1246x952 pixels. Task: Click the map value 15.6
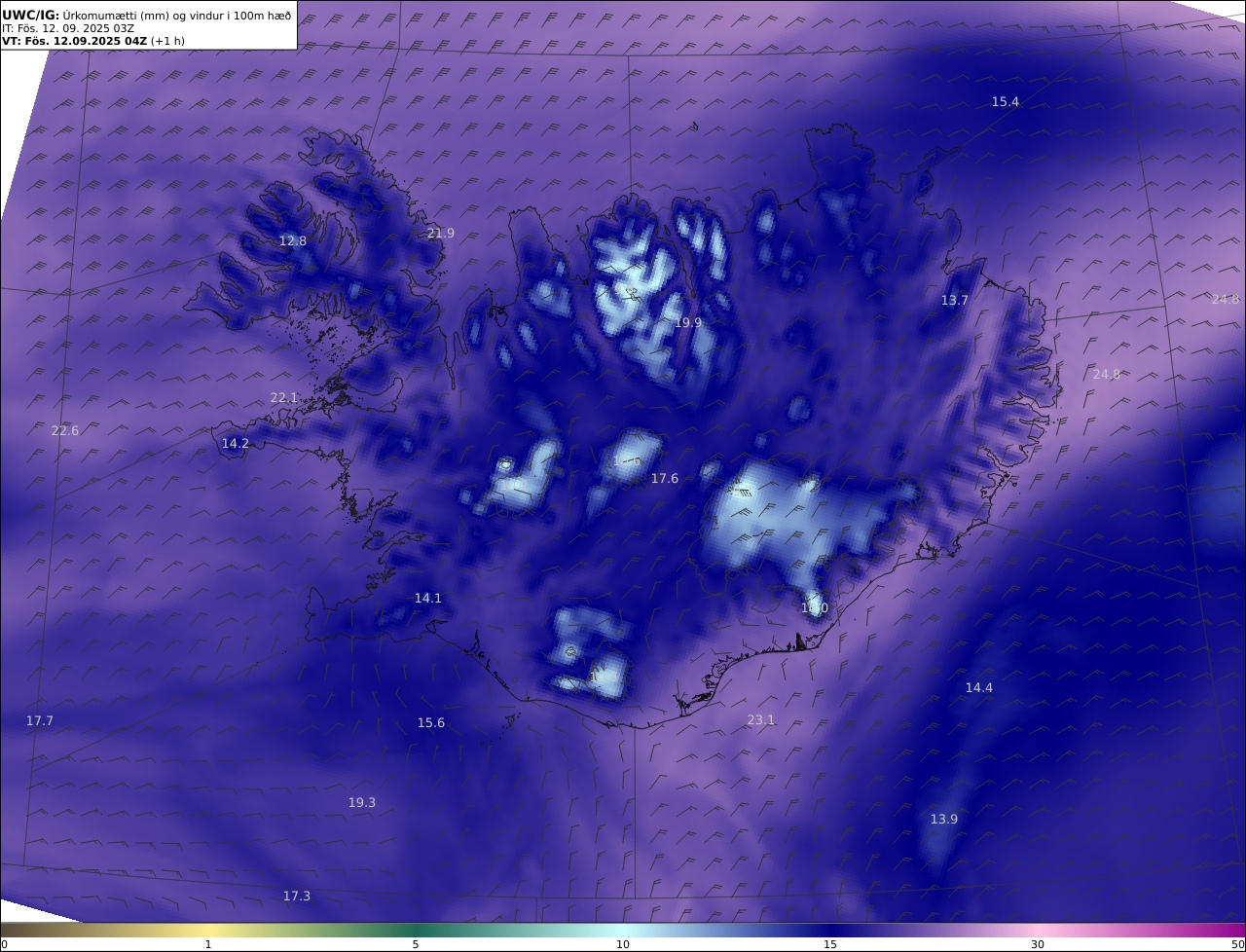coord(431,723)
